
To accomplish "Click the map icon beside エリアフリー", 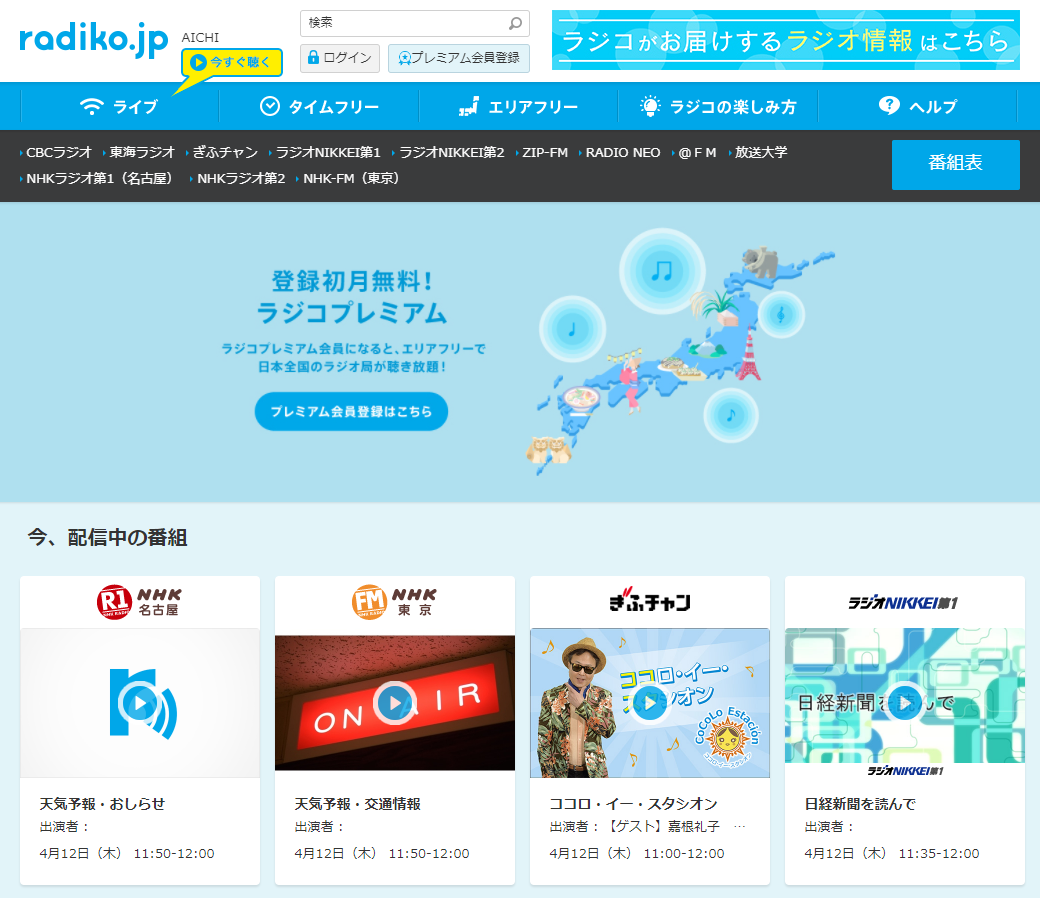I will tap(469, 106).
